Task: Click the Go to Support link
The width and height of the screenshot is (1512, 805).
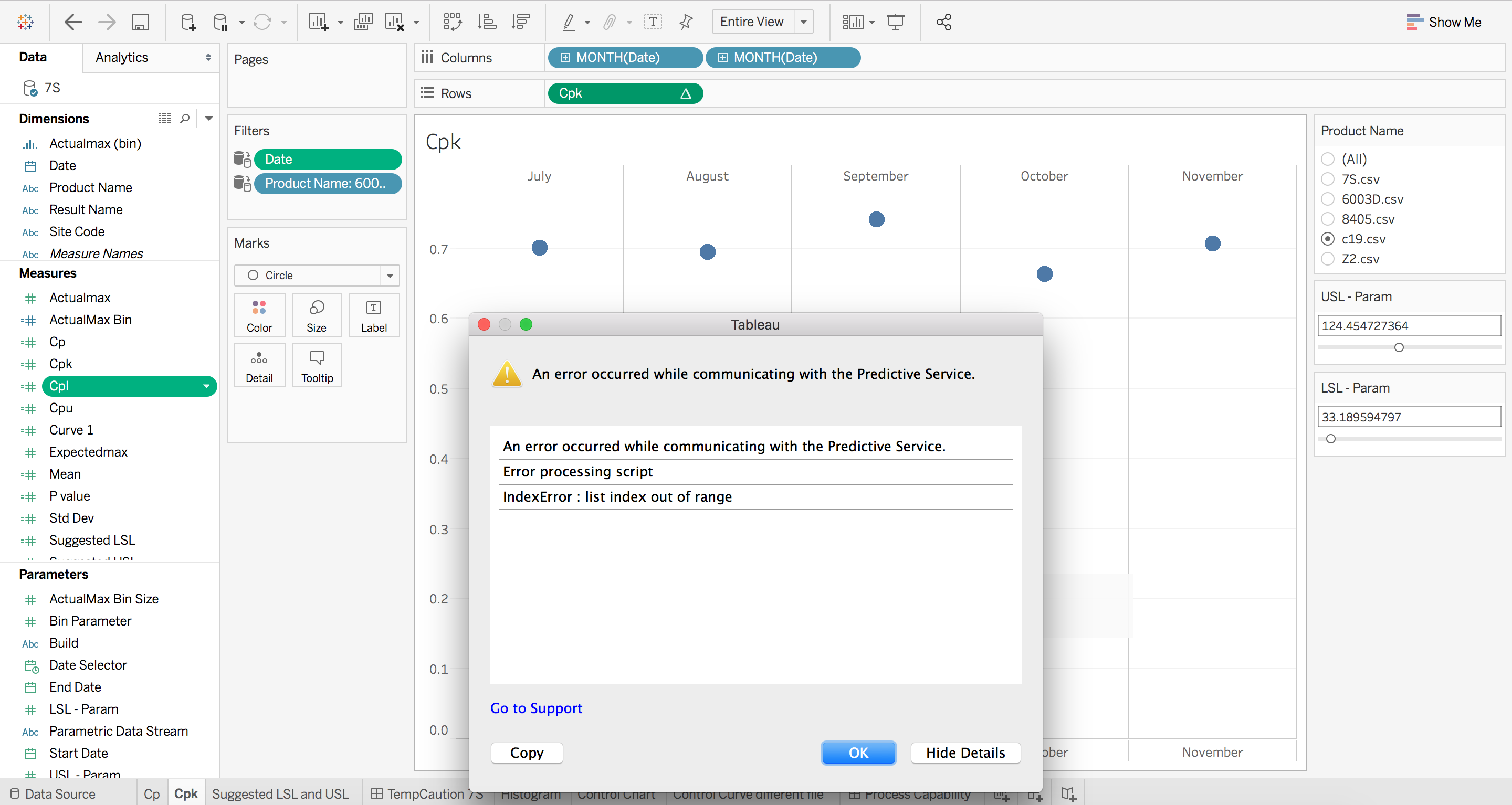Action: click(536, 708)
